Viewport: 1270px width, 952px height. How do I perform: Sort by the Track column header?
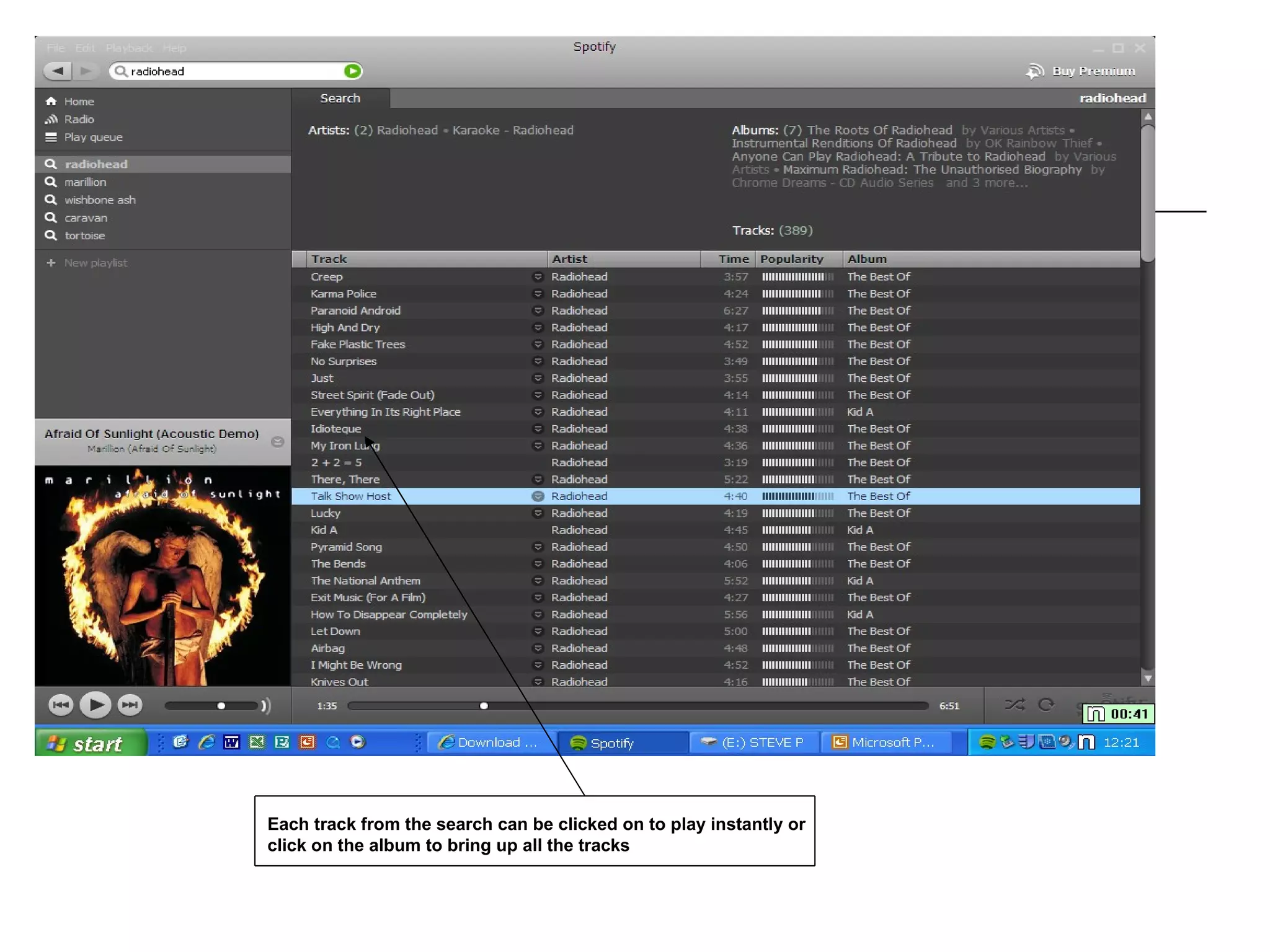coord(427,259)
